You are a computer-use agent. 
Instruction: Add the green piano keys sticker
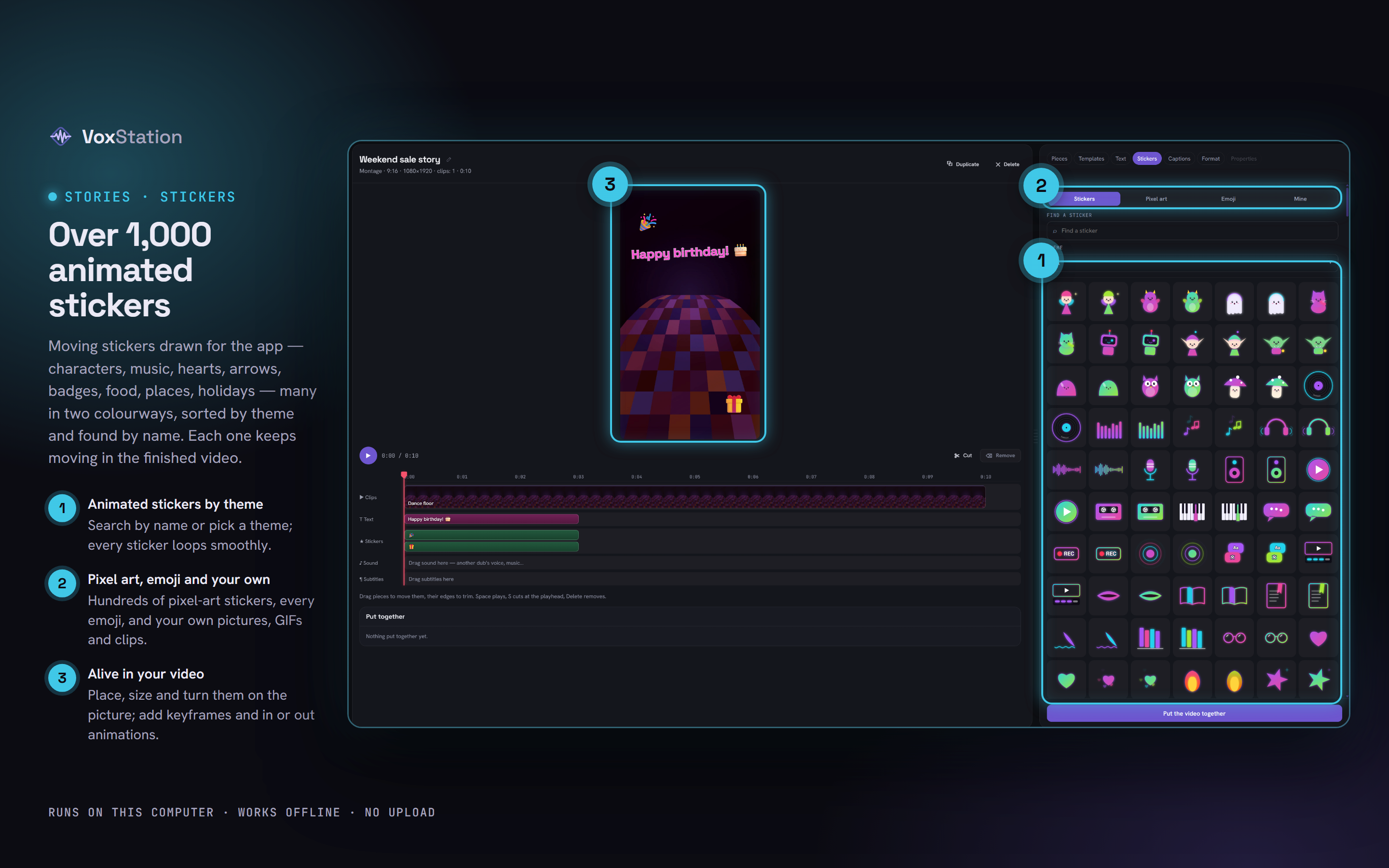(x=1234, y=512)
